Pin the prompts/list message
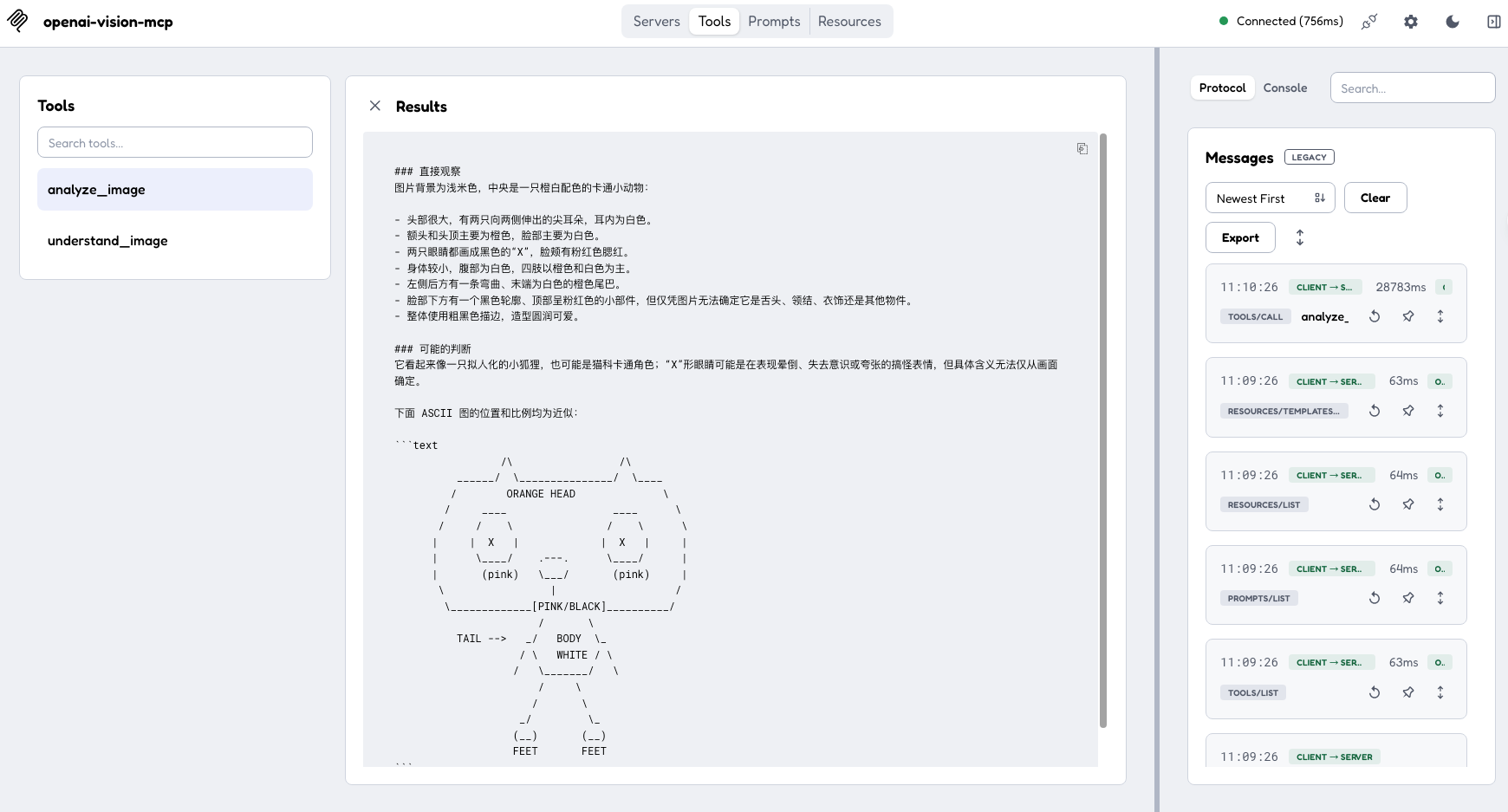 click(x=1408, y=598)
